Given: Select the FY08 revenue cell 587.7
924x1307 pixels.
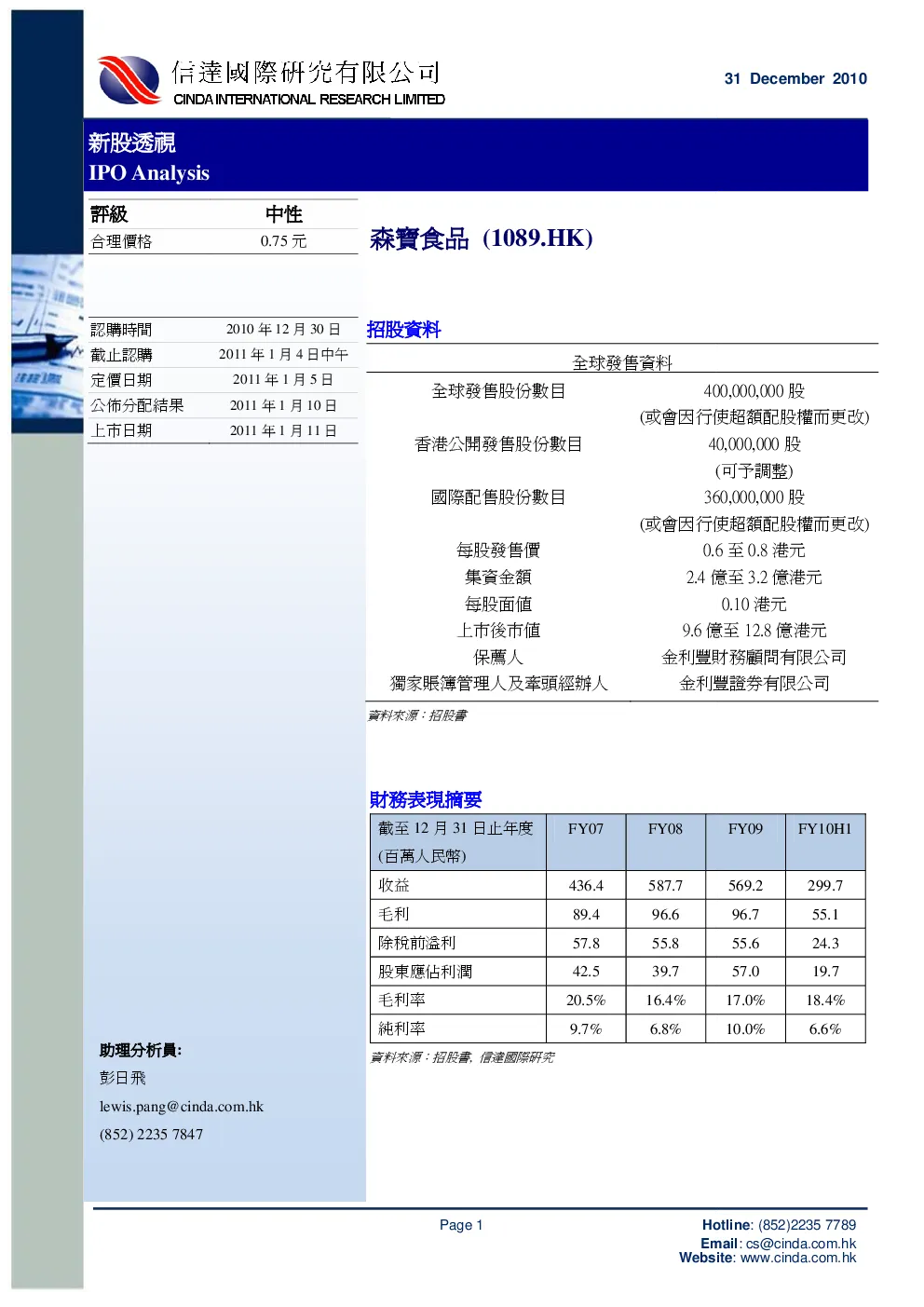Looking at the screenshot, I should tap(666, 886).
